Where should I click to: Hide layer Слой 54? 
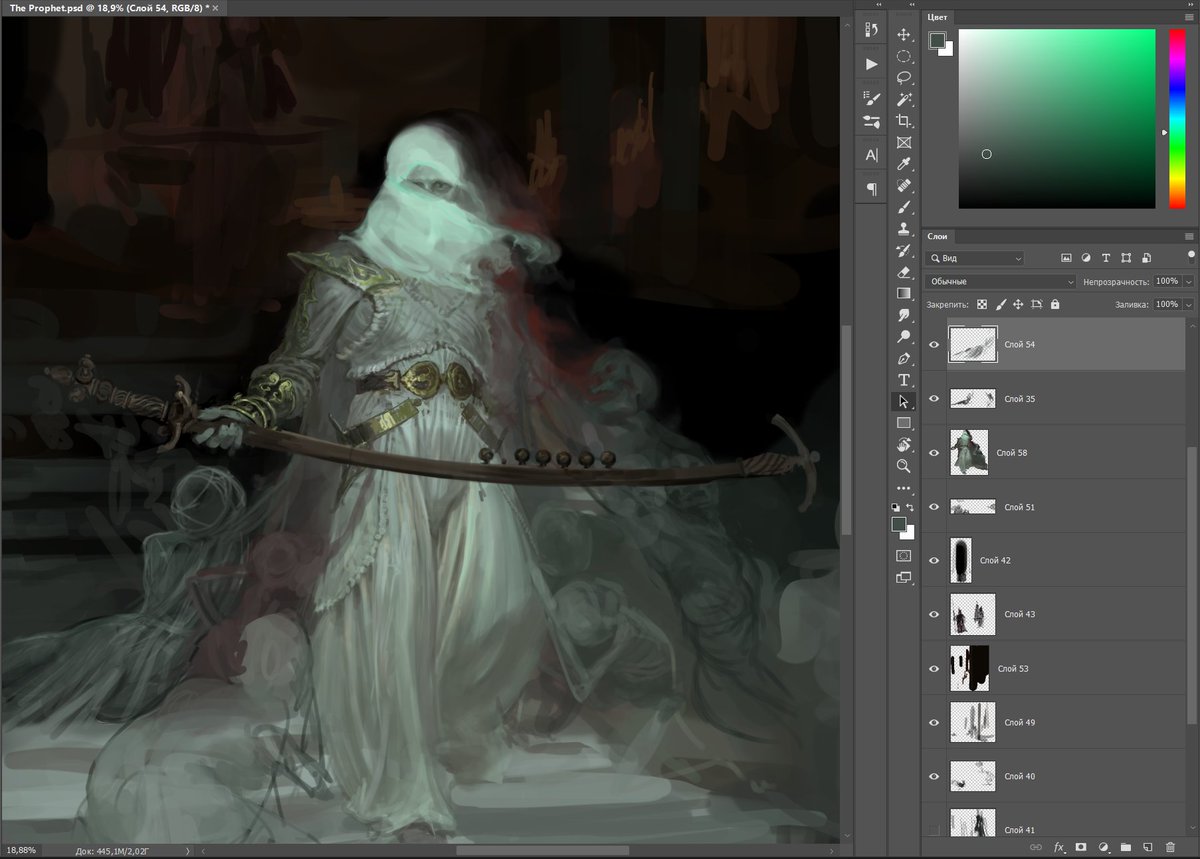pyautogui.click(x=934, y=345)
